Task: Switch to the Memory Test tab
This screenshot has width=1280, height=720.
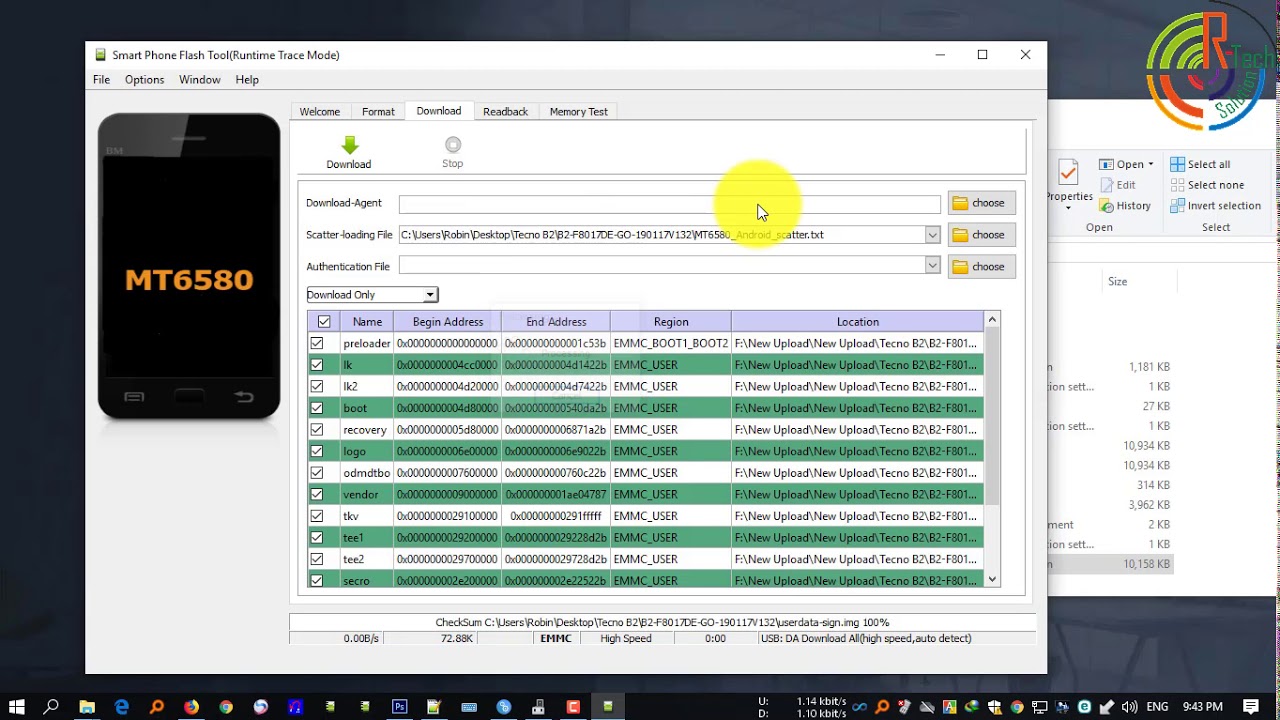Action: pos(578,112)
